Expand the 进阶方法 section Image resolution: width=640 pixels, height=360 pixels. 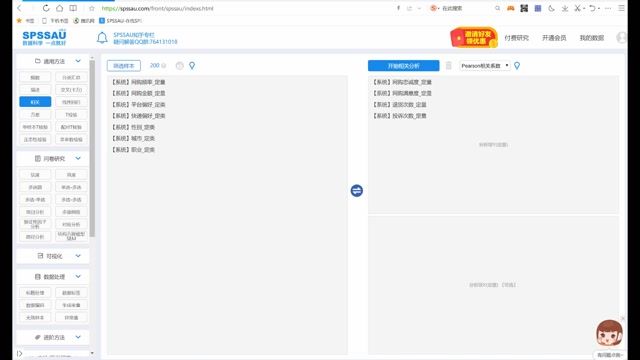click(53, 337)
